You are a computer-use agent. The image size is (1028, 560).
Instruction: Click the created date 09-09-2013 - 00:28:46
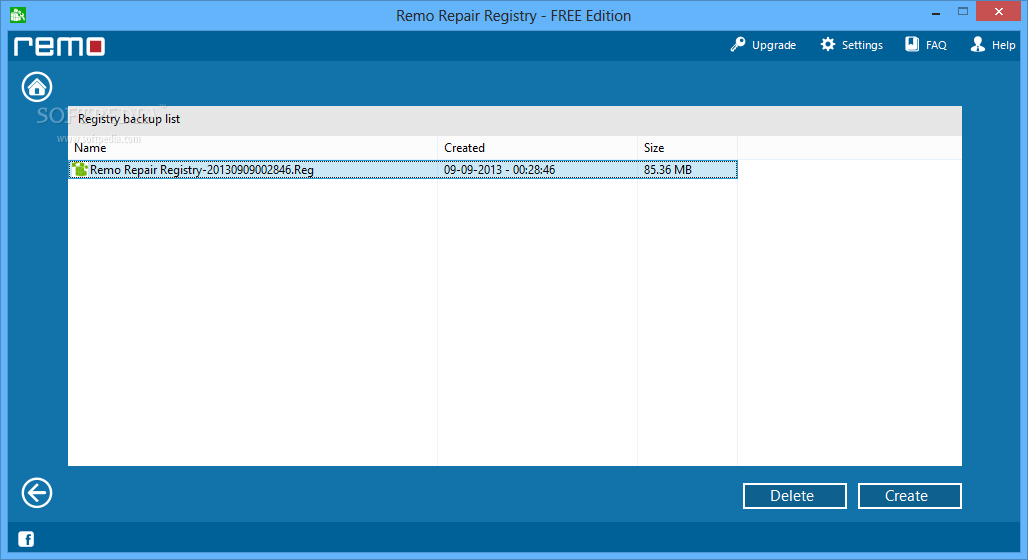coord(500,170)
